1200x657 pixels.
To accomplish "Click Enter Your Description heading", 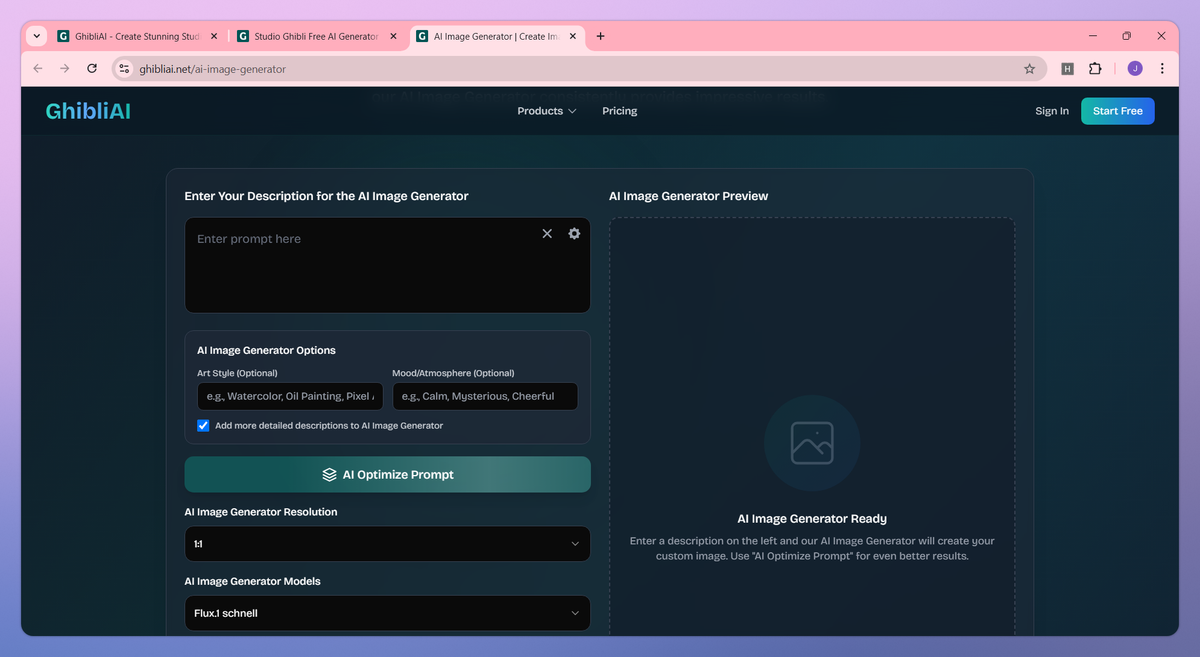I will pos(326,196).
